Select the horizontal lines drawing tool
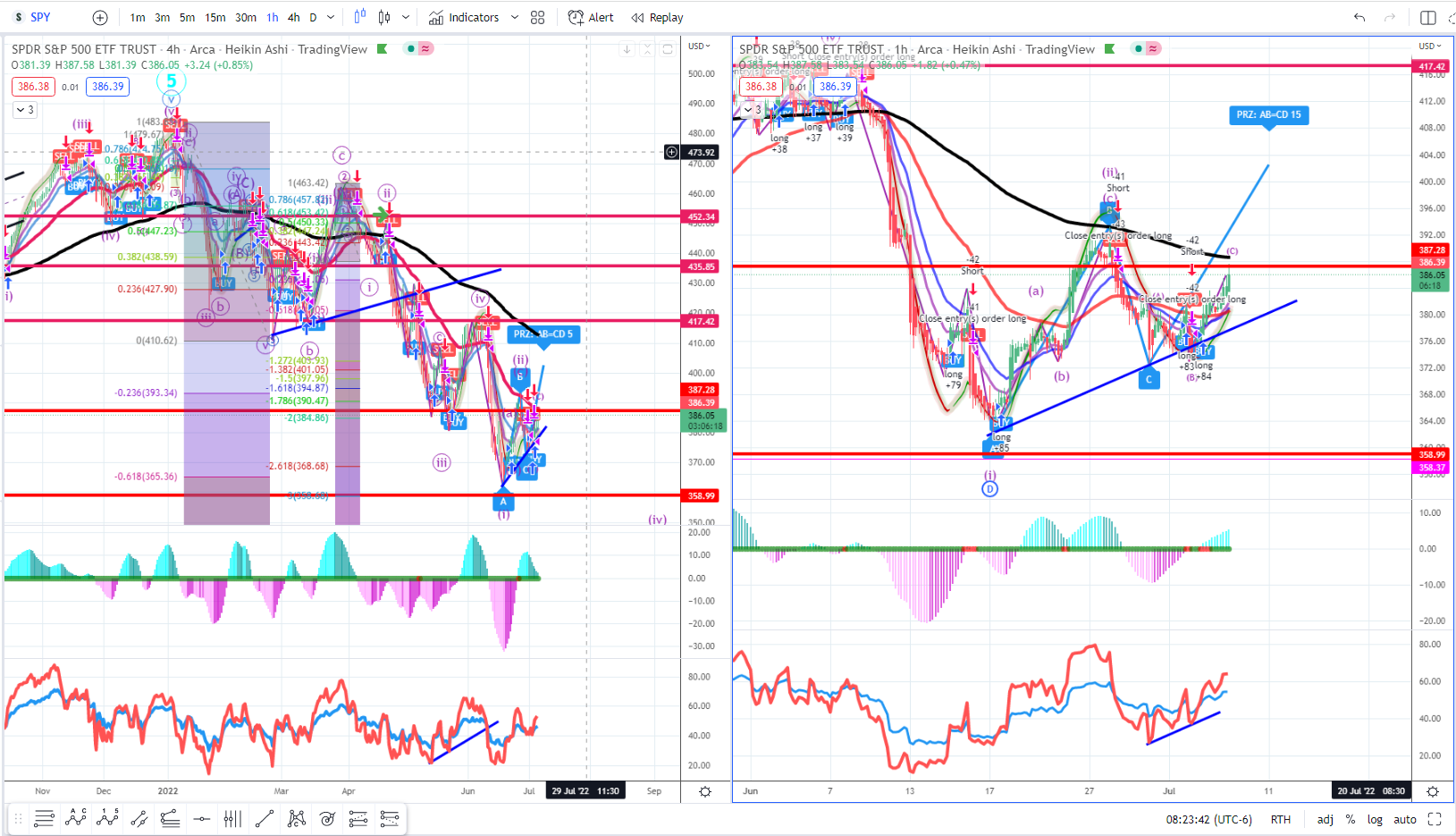Screen dimensions: 1456x836 (x=44, y=818)
